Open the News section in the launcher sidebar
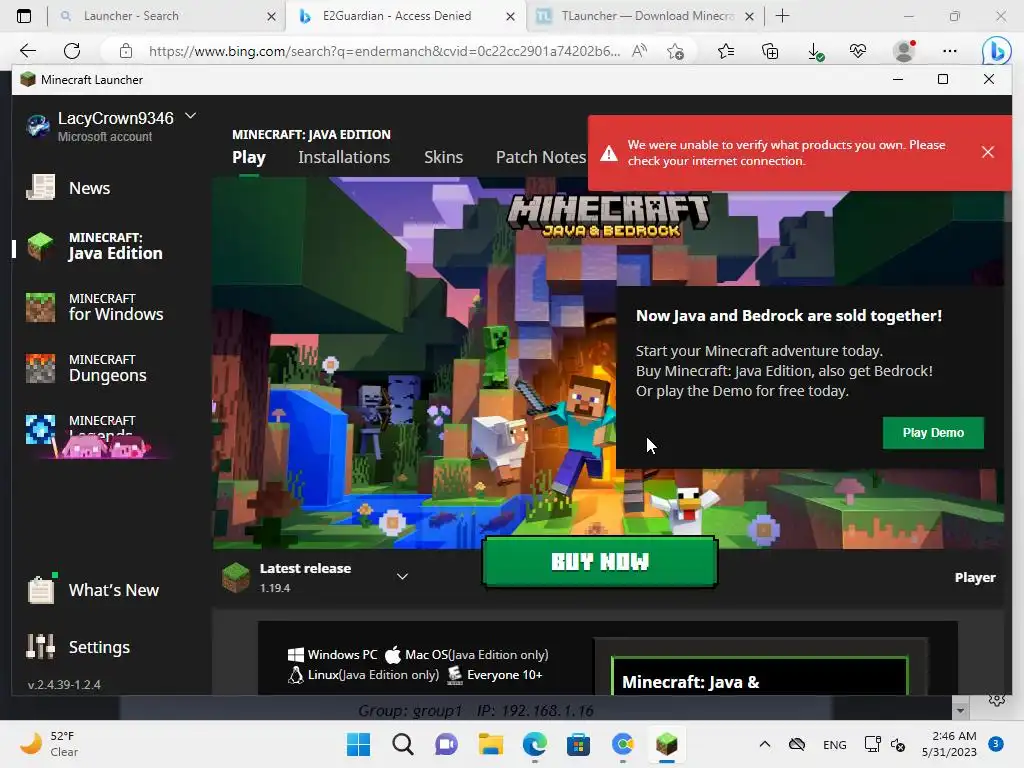This screenshot has width=1024, height=768. coord(68,188)
